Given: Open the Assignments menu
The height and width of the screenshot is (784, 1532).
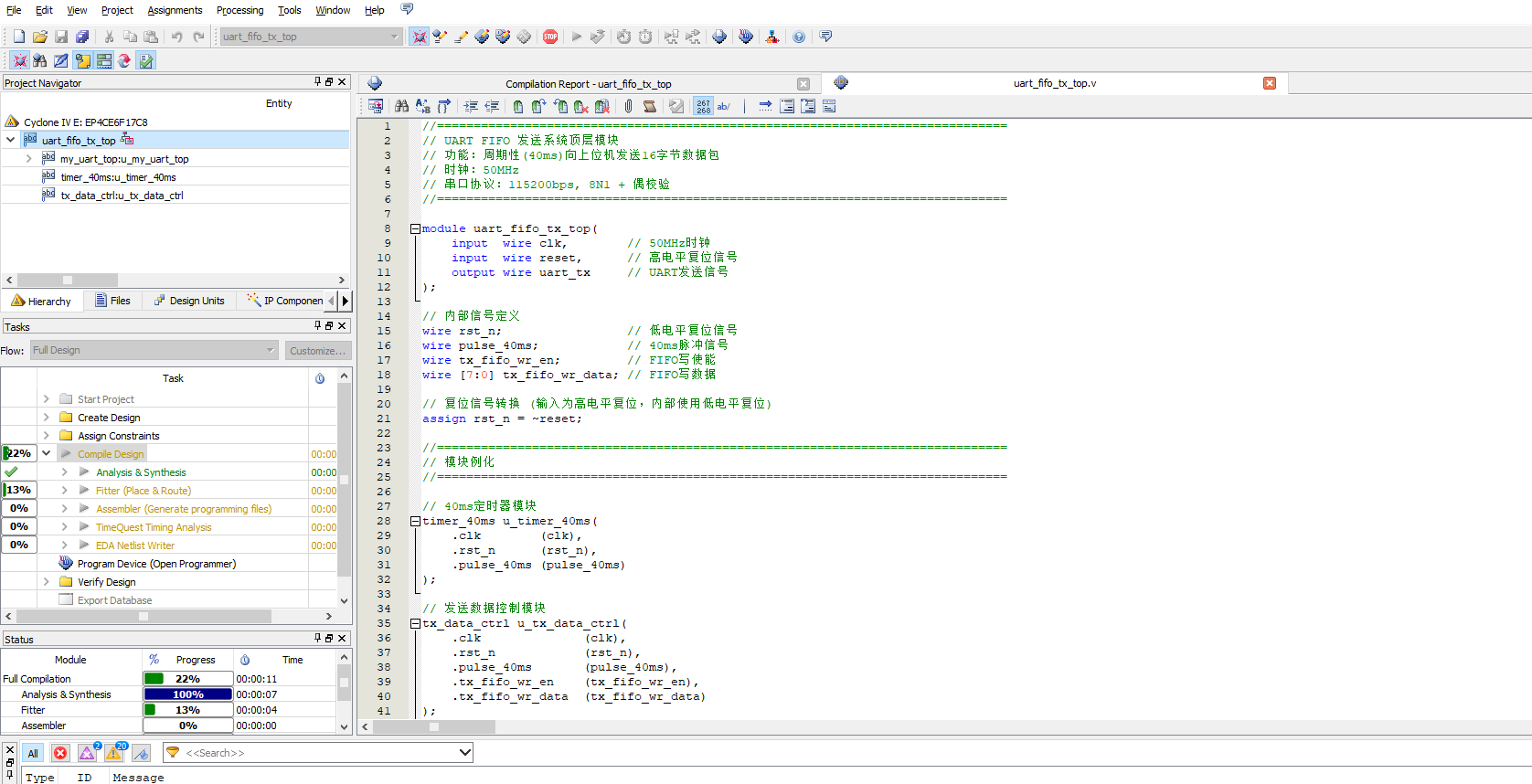Looking at the screenshot, I should point(175,10).
